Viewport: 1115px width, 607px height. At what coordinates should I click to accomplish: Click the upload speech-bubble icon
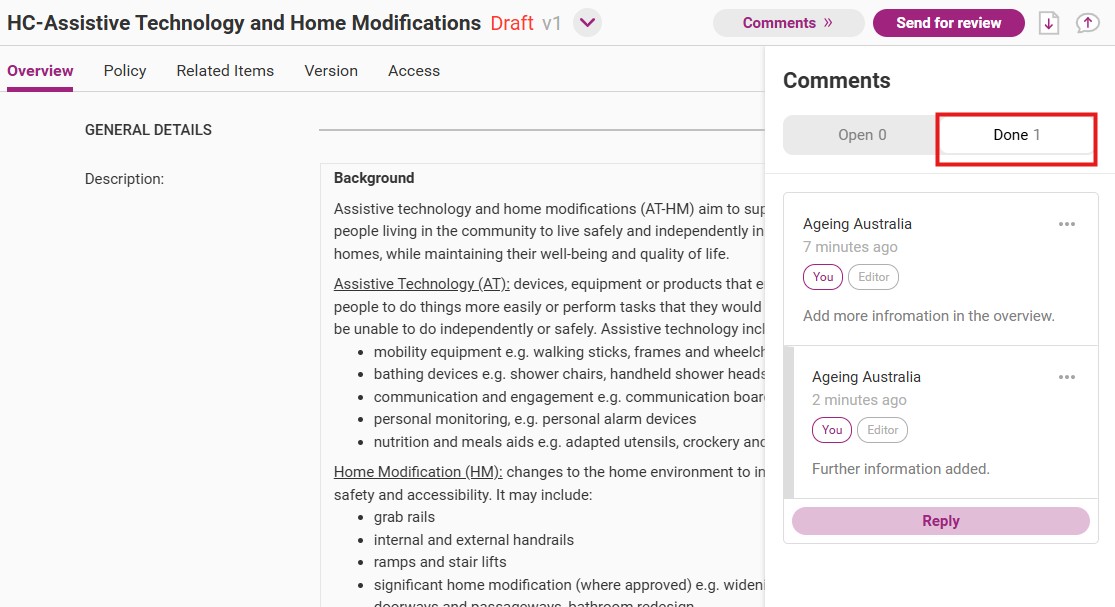[1087, 23]
